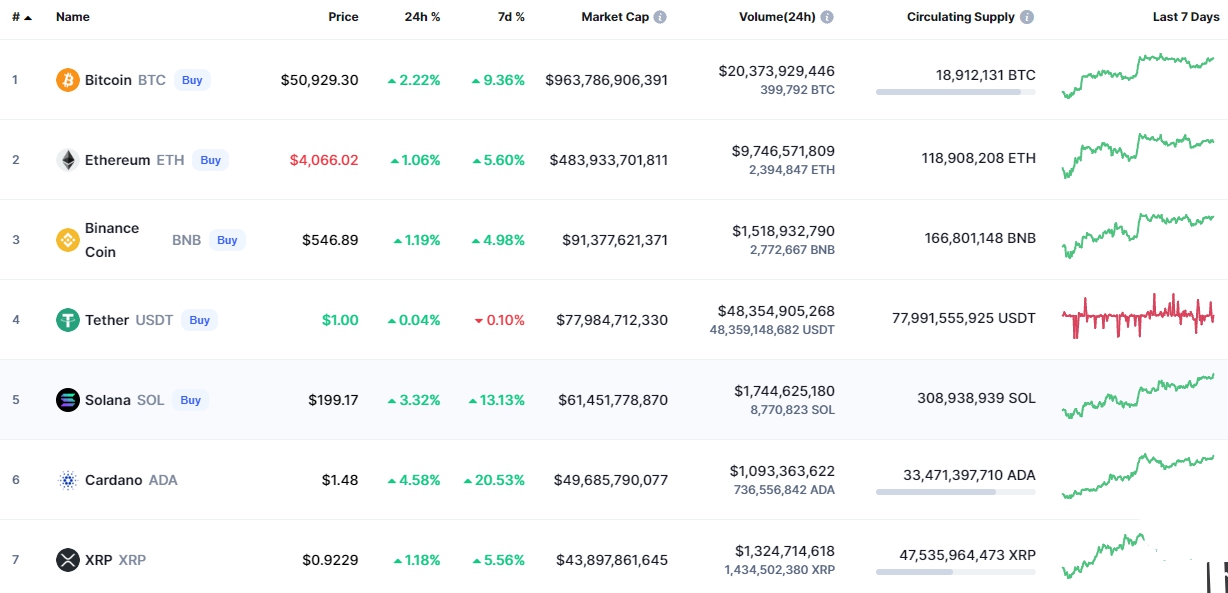This screenshot has height=593, width=1228.
Task: Open the Circulating Supply info icon
Action: [x=1027, y=17]
